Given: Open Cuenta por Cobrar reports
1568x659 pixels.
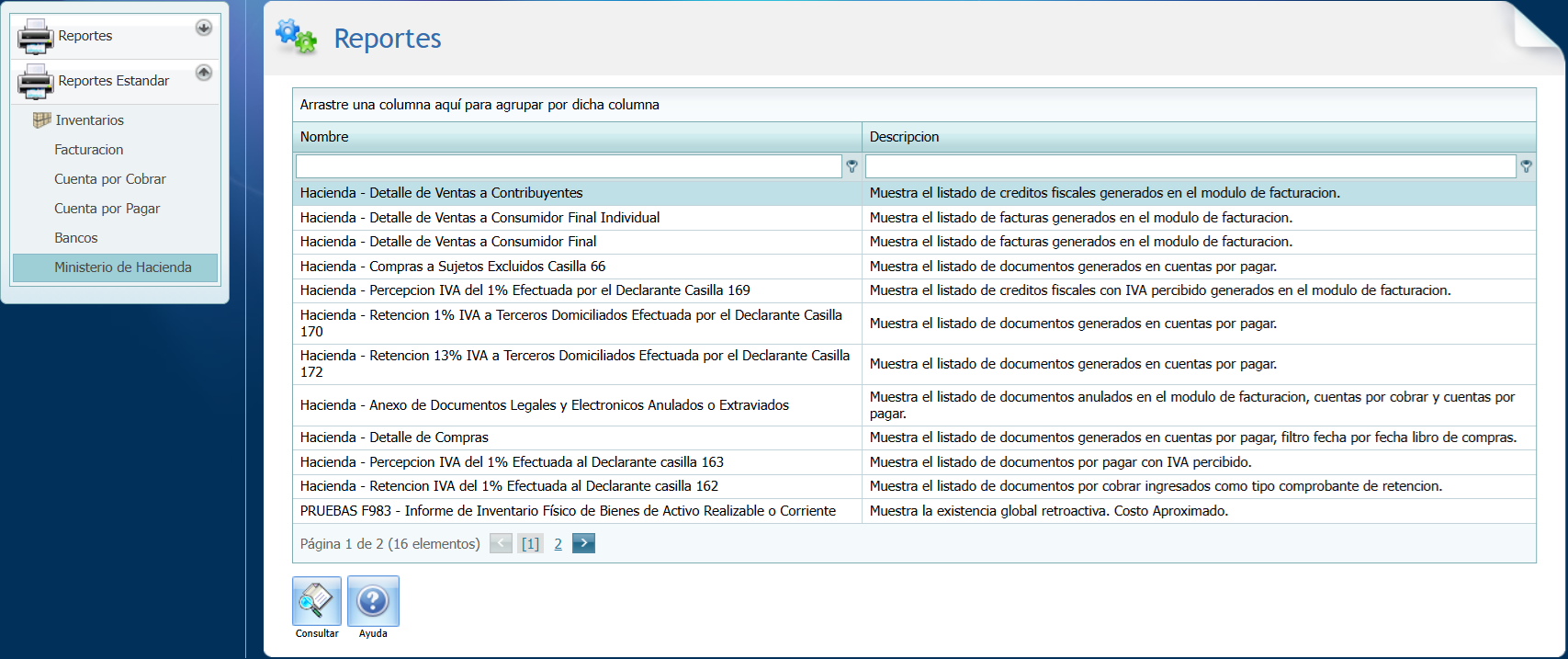Looking at the screenshot, I should 109,179.
